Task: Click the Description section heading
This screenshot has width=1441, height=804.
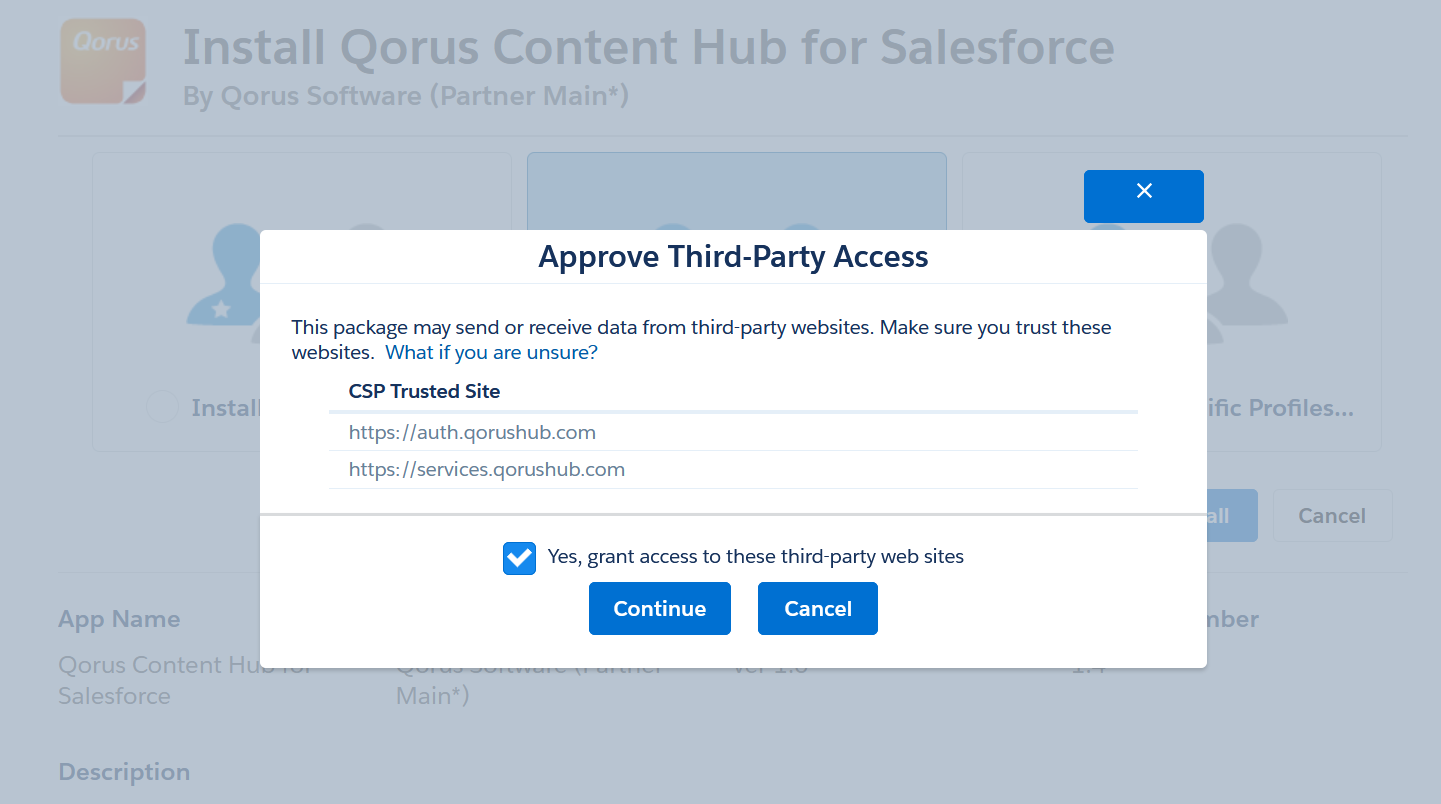Action: coord(124,772)
